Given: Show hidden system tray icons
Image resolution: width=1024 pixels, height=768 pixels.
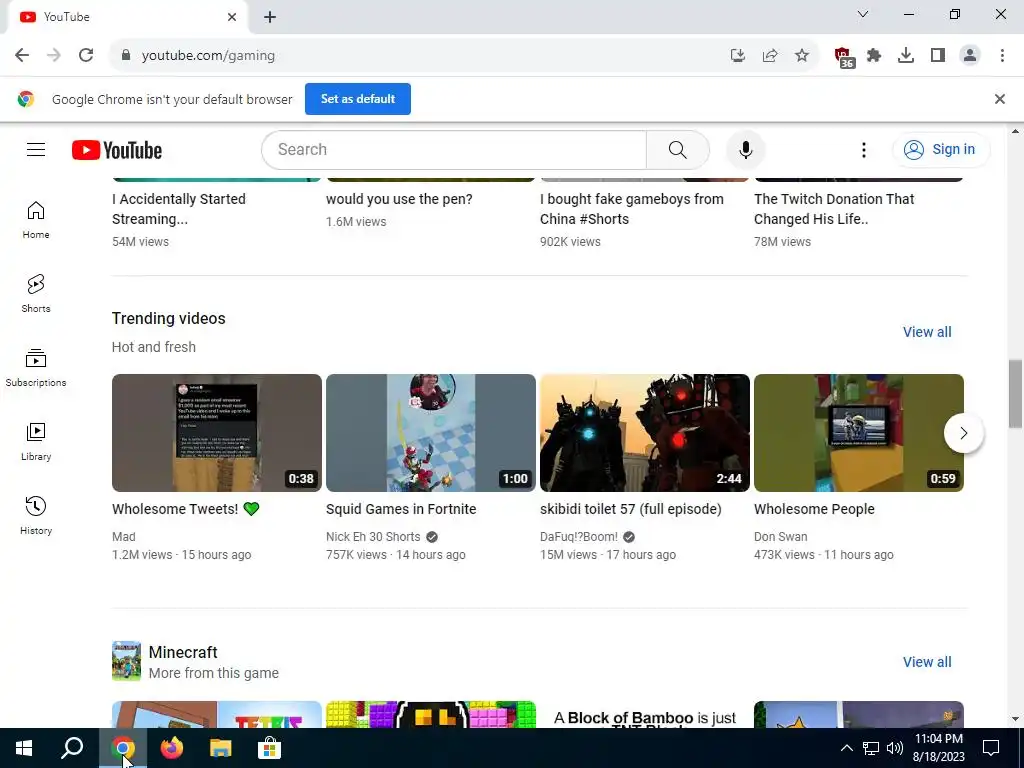Looking at the screenshot, I should coord(846,748).
